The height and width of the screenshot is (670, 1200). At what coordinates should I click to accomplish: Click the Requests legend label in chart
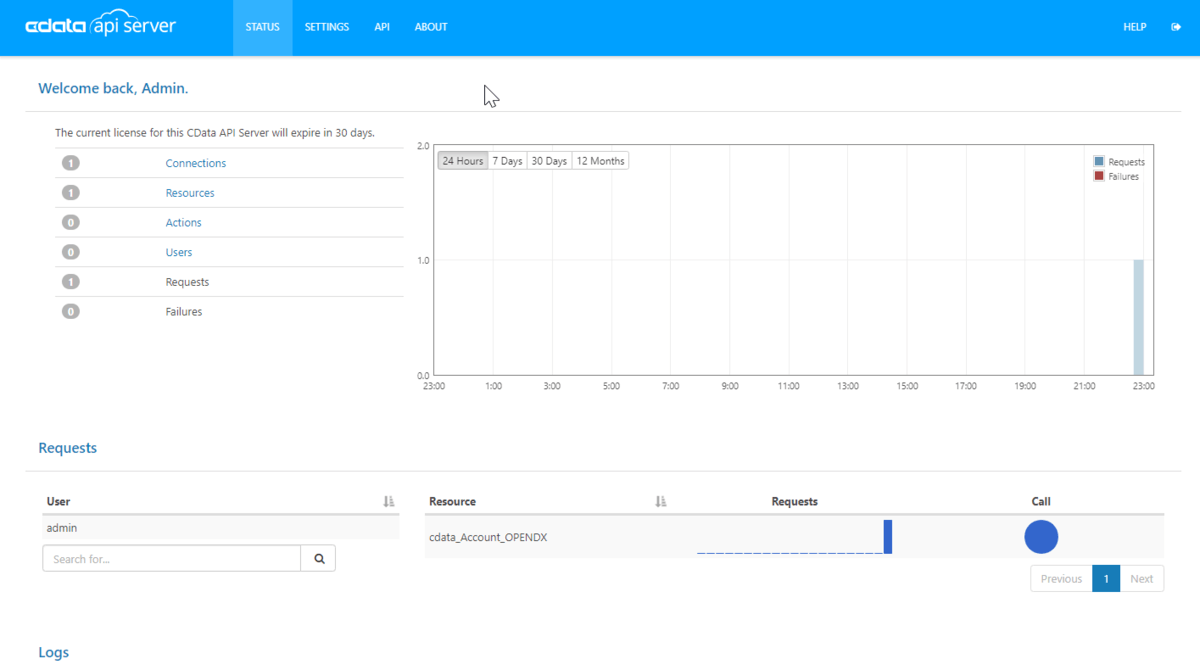[1127, 162]
